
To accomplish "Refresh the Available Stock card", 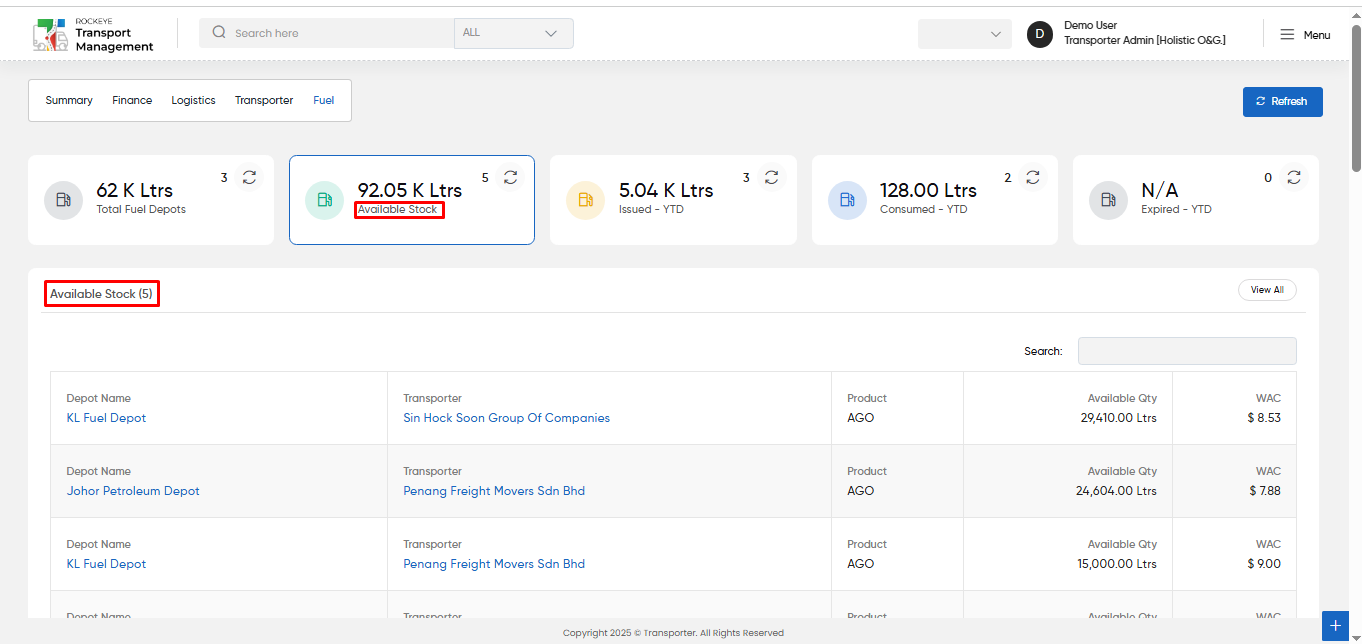I will [510, 178].
